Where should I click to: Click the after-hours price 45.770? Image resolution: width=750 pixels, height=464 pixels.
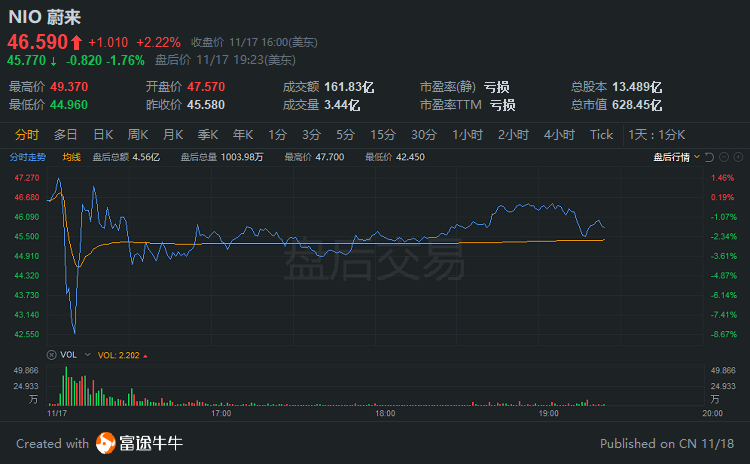[x=26, y=60]
